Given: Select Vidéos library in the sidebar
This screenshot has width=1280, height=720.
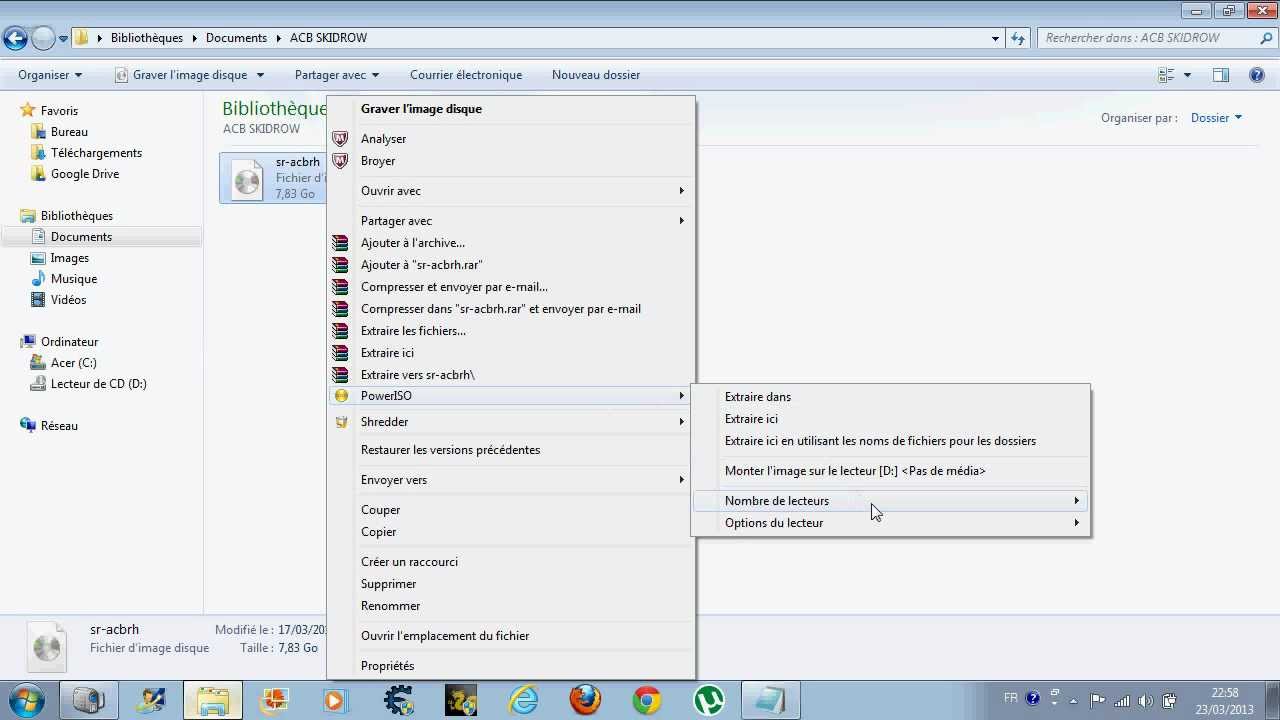Looking at the screenshot, I should (x=69, y=300).
